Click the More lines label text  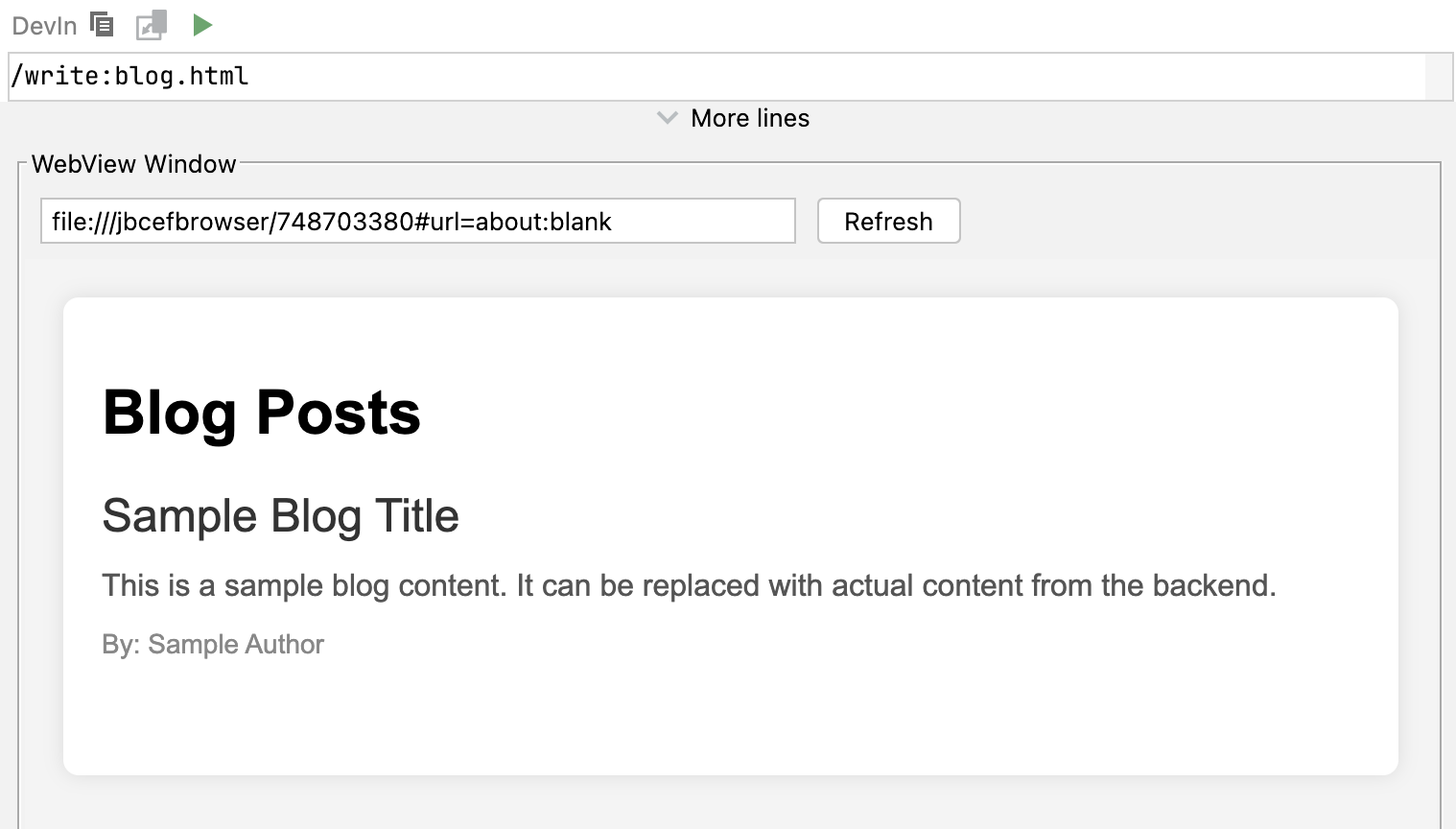click(x=750, y=118)
